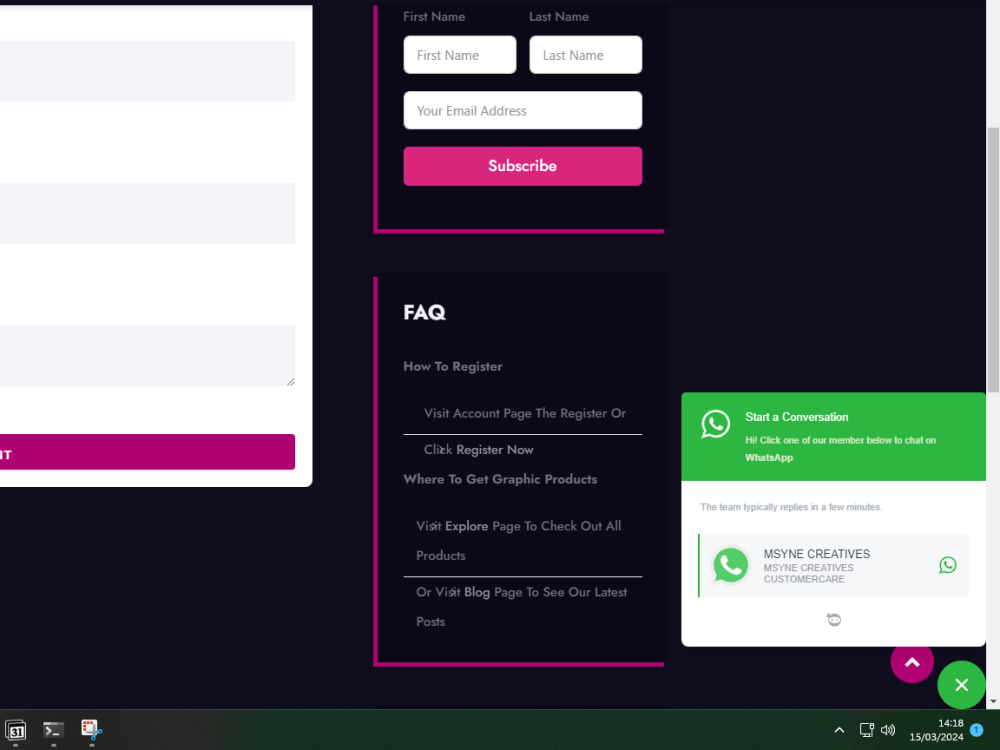Viewport: 1000px width, 750px height.
Task: Click the volume icon in the system tray
Action: point(888,730)
